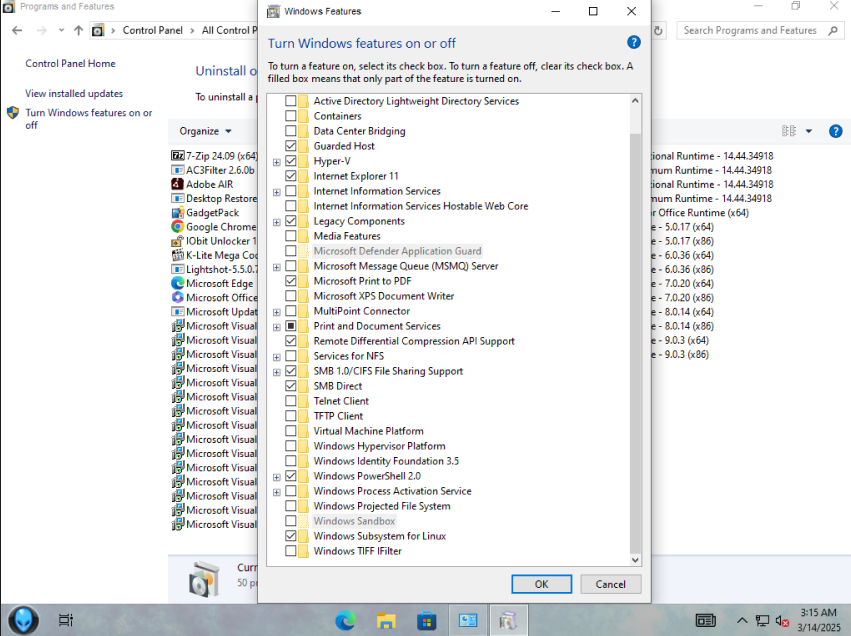
Task: Open recent locations dropdown in navigation bar
Action: pos(61,30)
